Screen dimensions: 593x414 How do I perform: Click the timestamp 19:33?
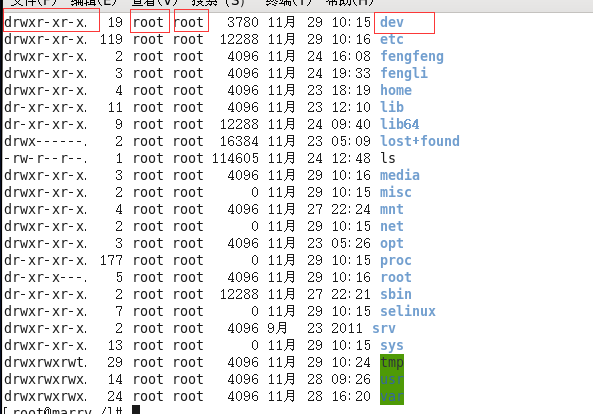click(x=351, y=73)
